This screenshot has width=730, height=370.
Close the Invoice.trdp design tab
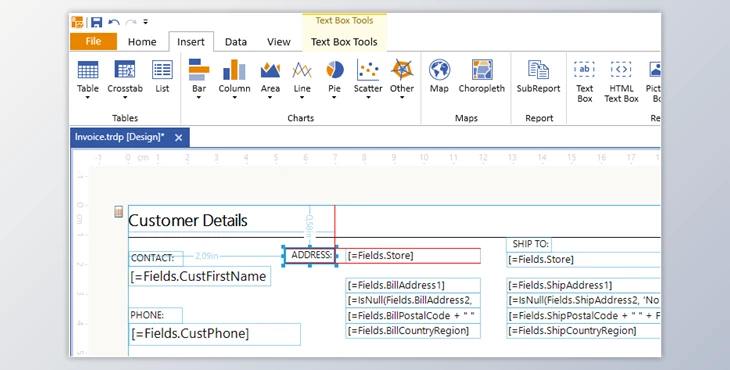click(179, 138)
